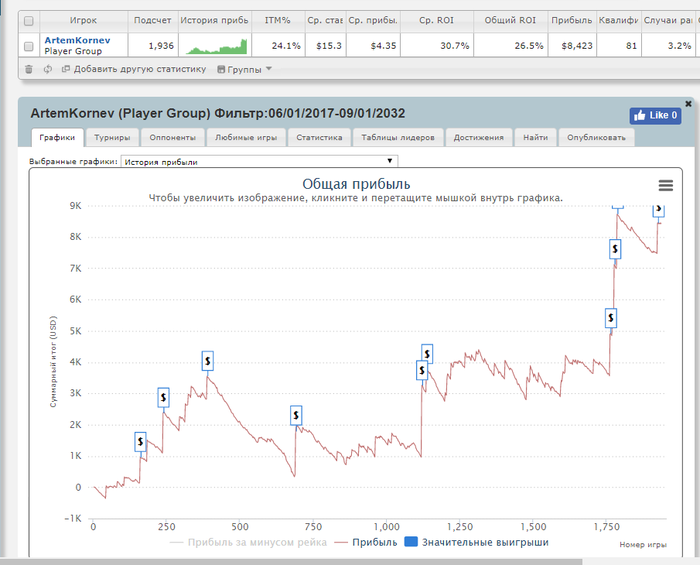Toggle Значительные выигрыши legend series
Screen dimensions: 700x565
pos(477,542)
